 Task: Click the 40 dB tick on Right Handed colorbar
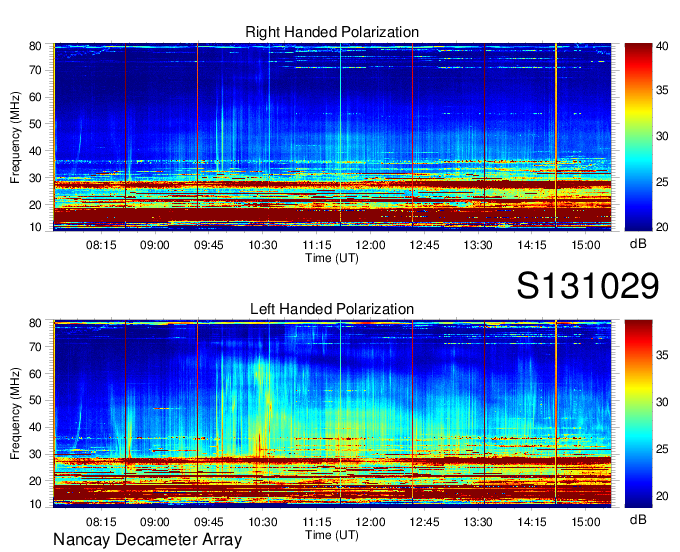(662, 46)
